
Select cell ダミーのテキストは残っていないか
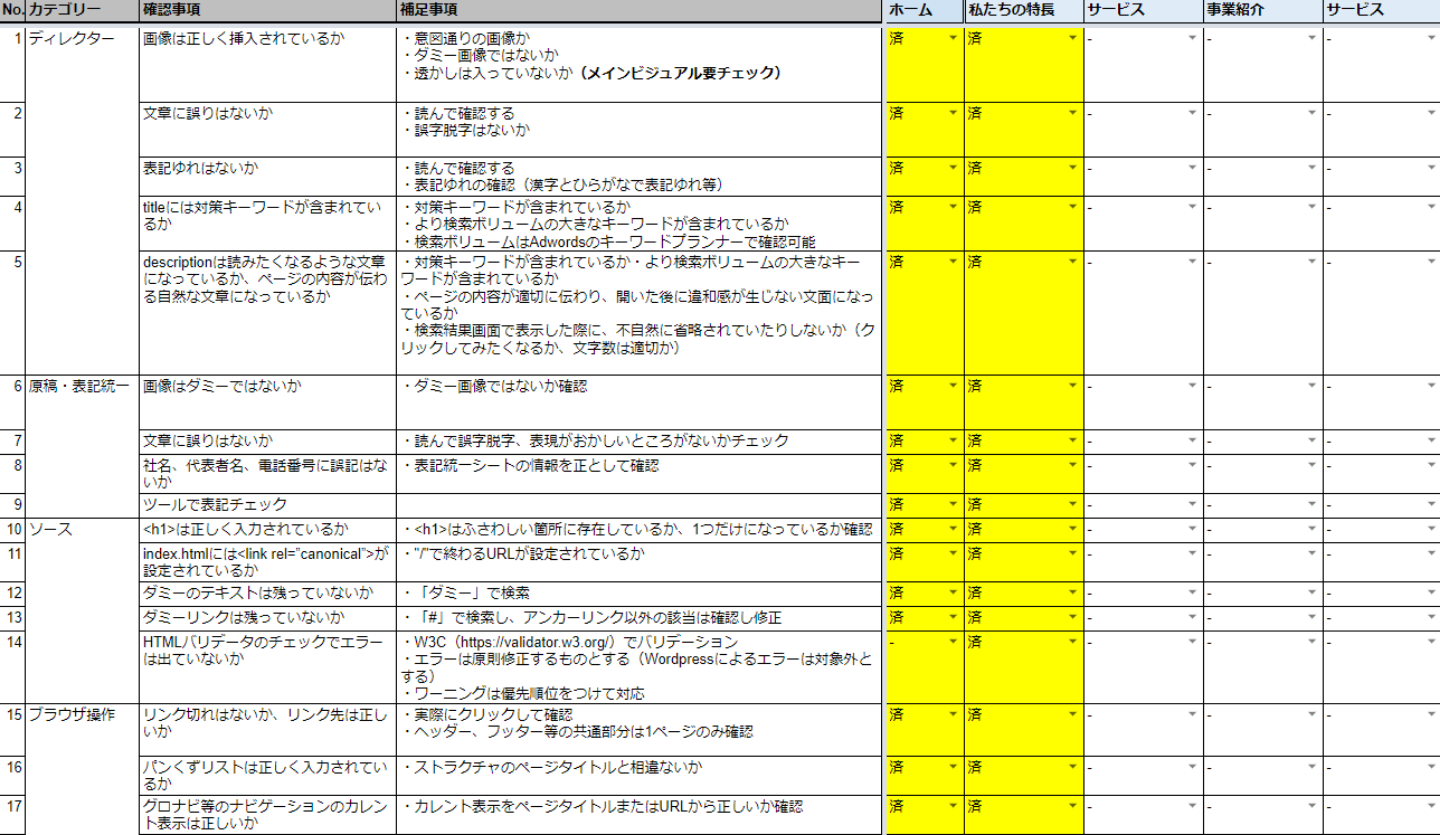[267, 594]
